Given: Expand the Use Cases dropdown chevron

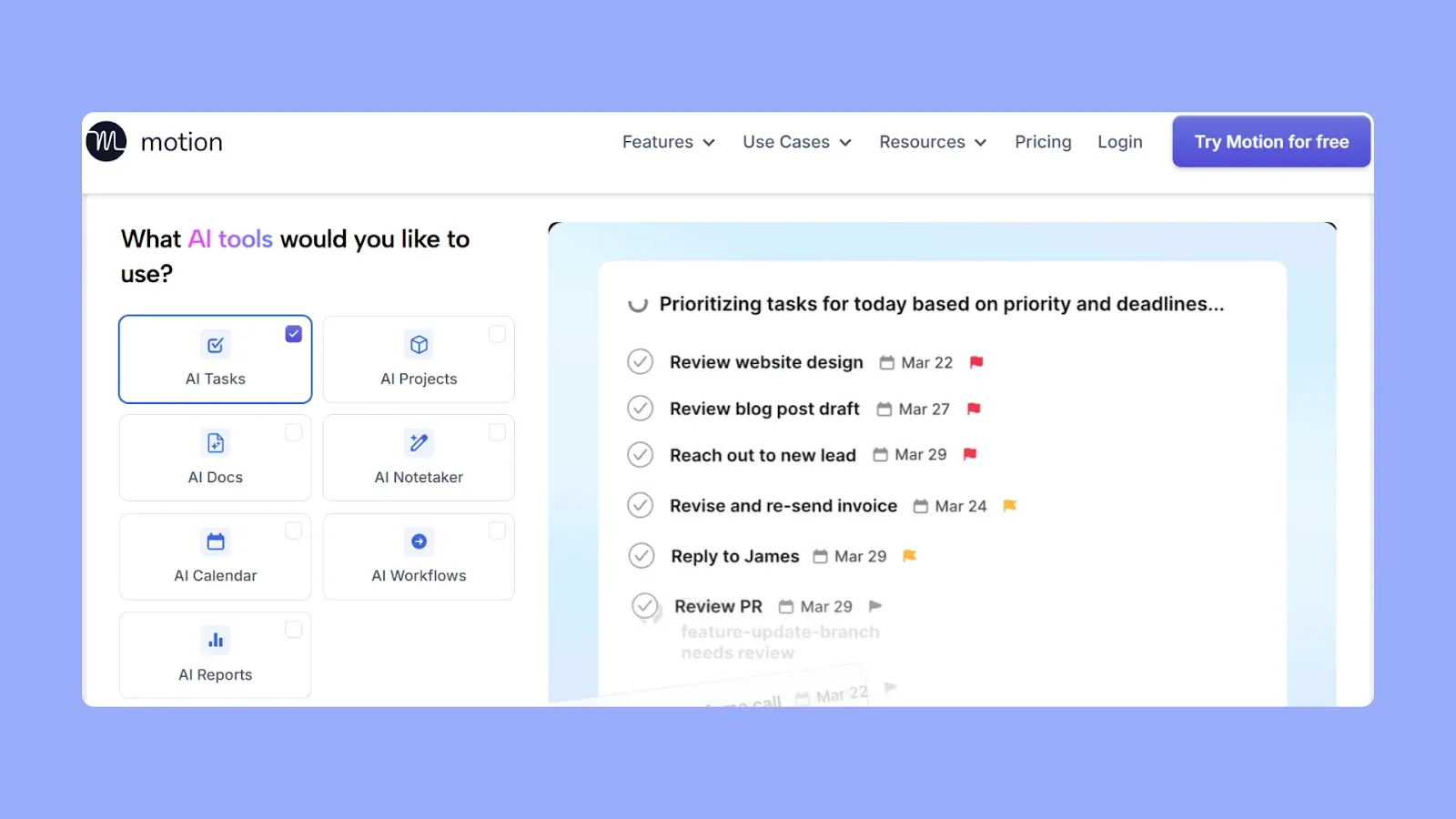Looking at the screenshot, I should [x=845, y=143].
